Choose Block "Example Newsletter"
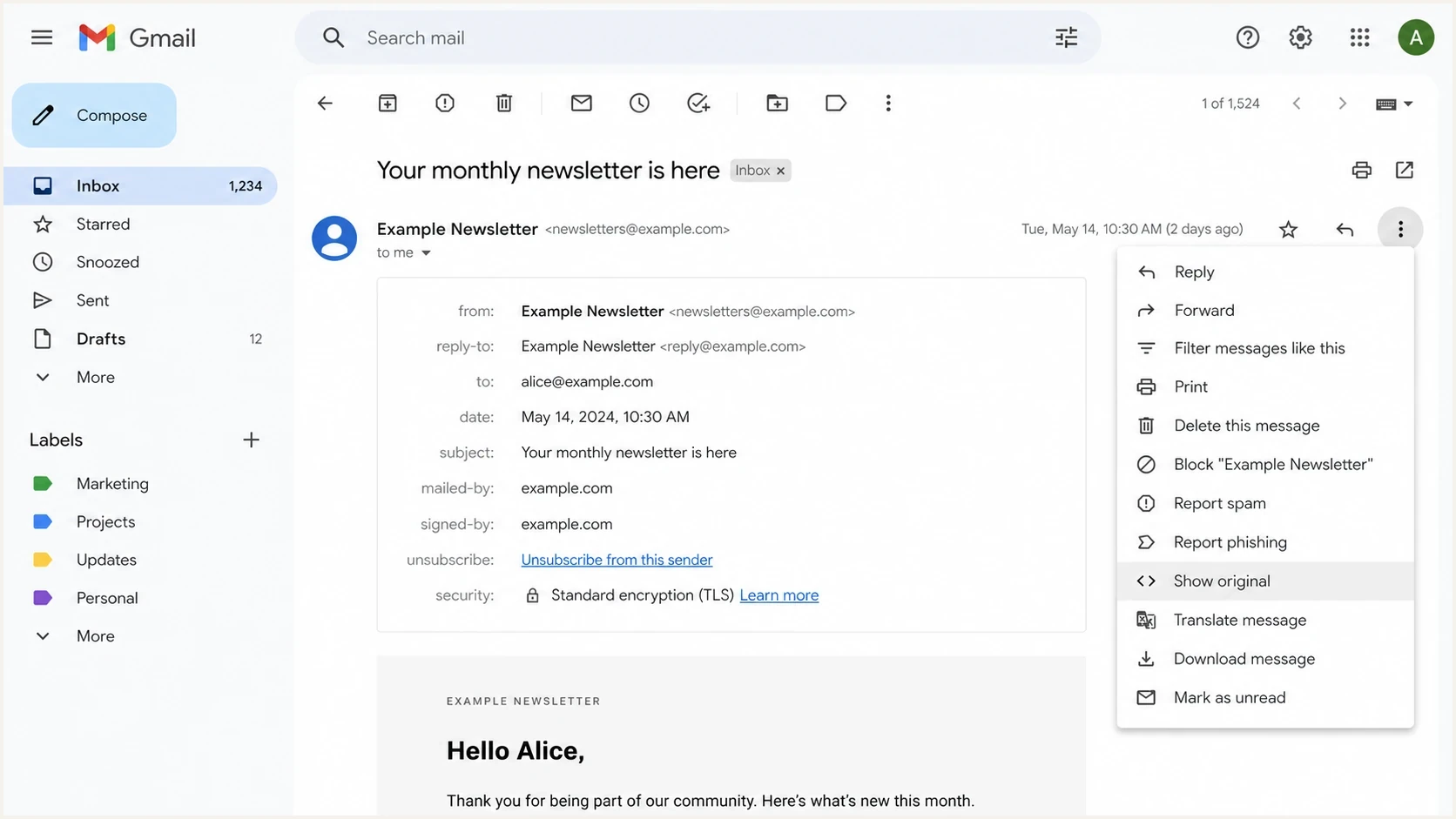This screenshot has height=819, width=1456. pyautogui.click(x=1265, y=464)
